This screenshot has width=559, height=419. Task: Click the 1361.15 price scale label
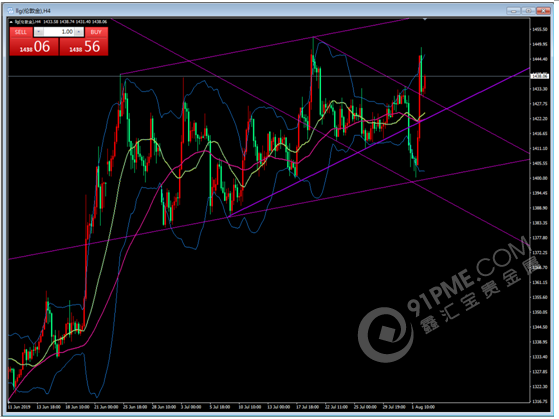point(540,282)
